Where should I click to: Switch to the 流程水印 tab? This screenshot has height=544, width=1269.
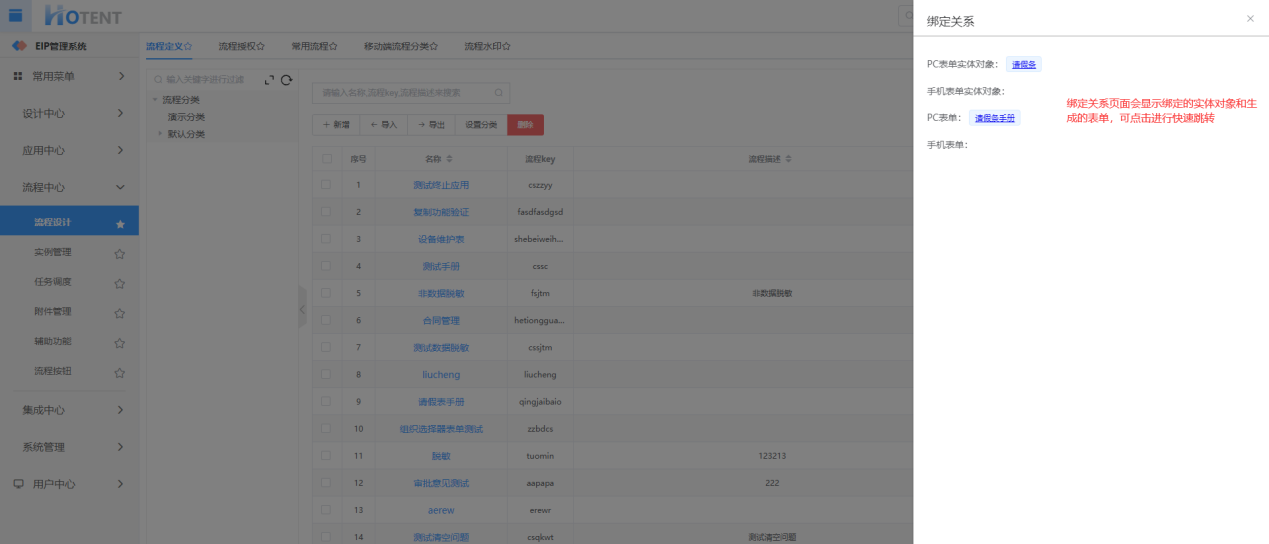[488, 46]
